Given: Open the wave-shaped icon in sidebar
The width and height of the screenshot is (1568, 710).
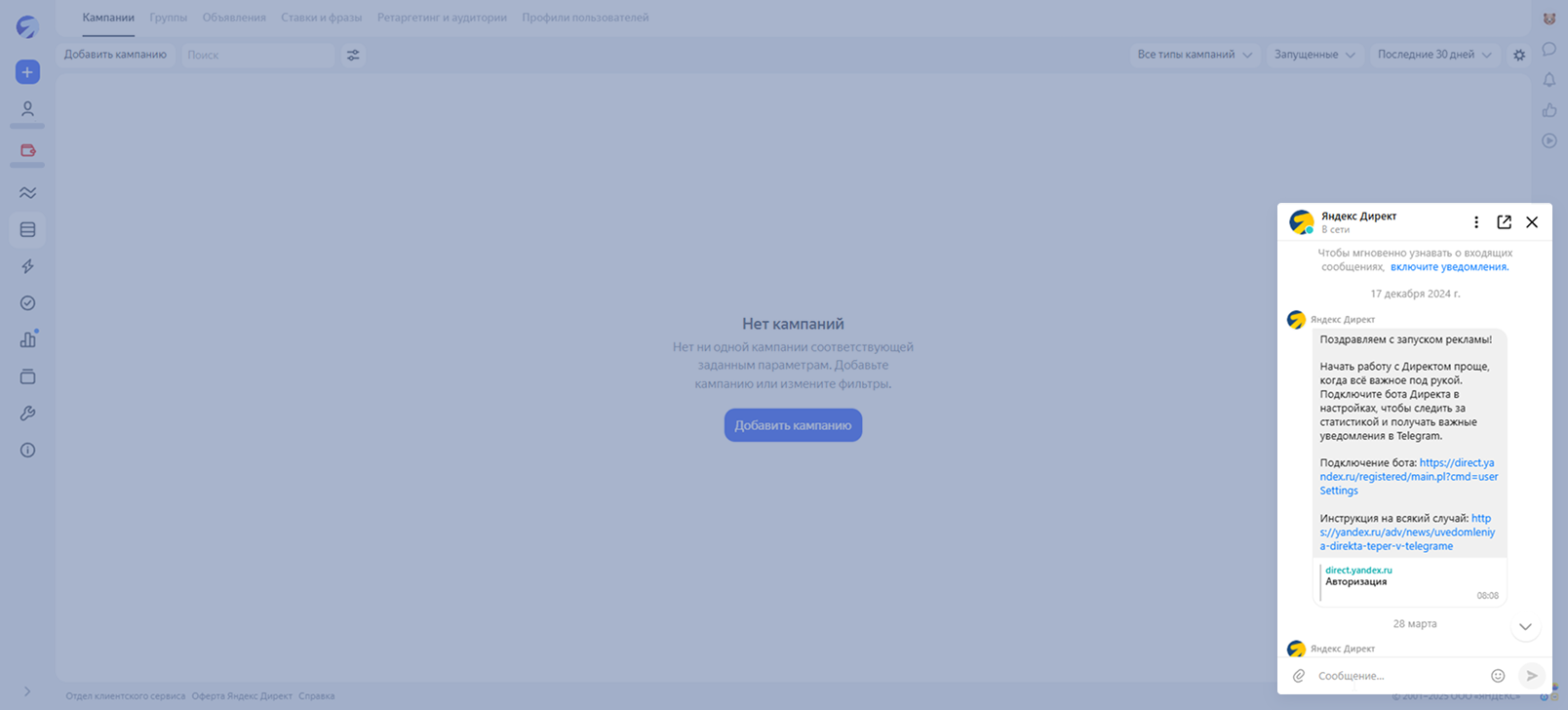Looking at the screenshot, I should [27, 193].
